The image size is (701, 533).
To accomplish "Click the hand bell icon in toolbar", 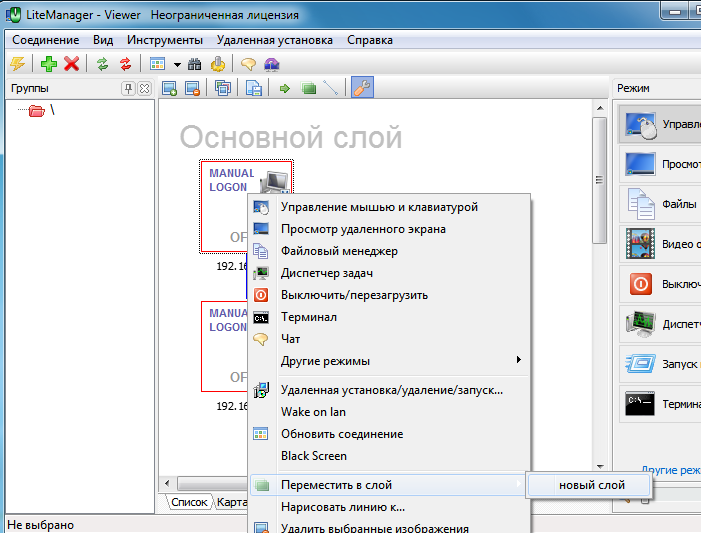I will (x=218, y=64).
